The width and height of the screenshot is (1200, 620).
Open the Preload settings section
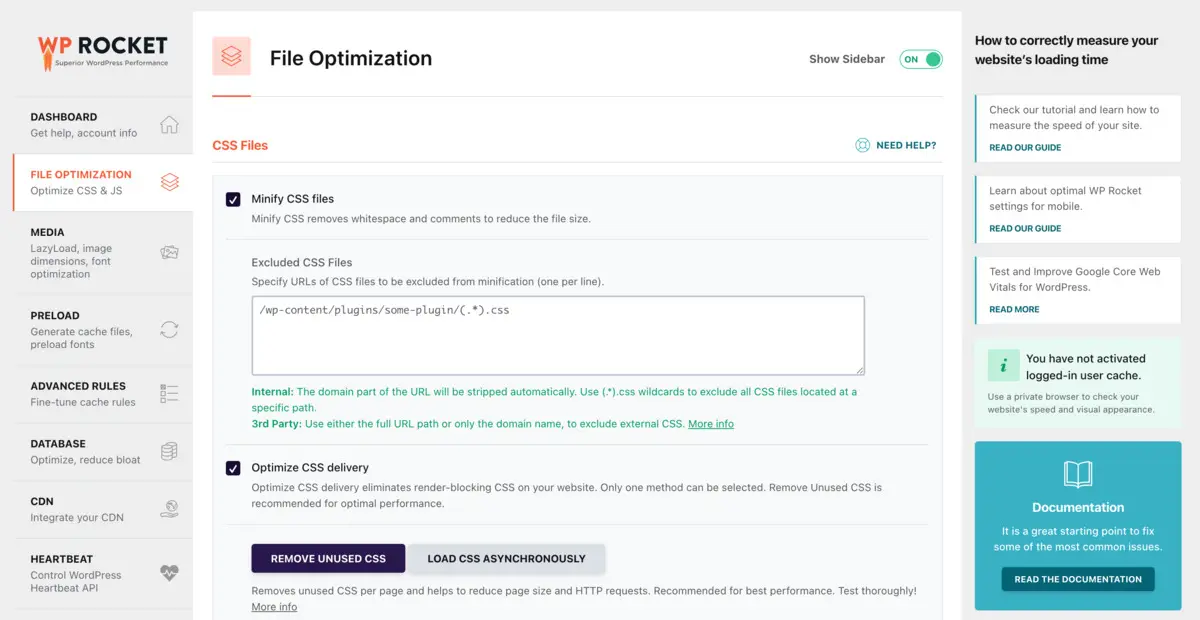click(103, 330)
